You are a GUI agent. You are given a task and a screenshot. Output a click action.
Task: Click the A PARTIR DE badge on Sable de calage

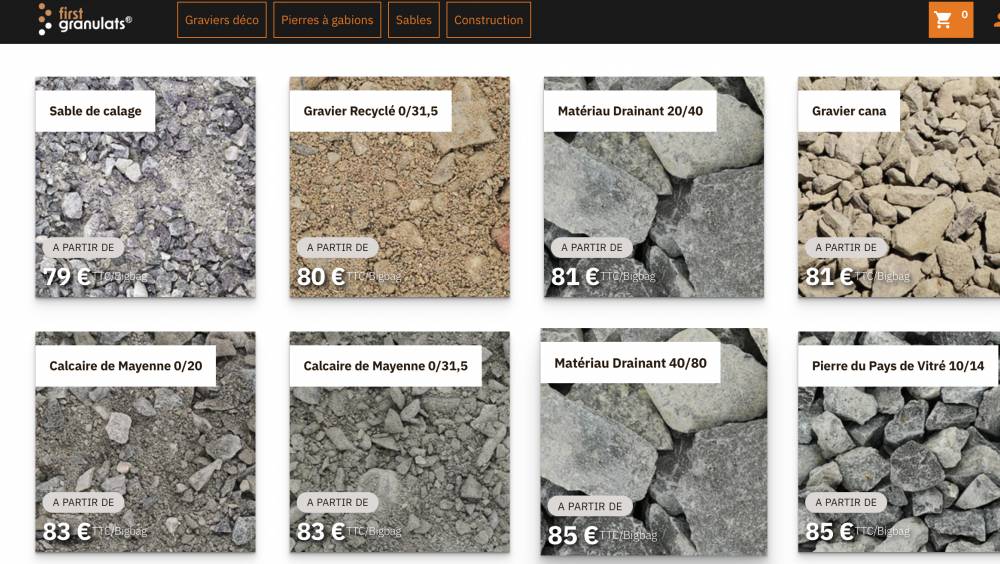tap(84, 248)
